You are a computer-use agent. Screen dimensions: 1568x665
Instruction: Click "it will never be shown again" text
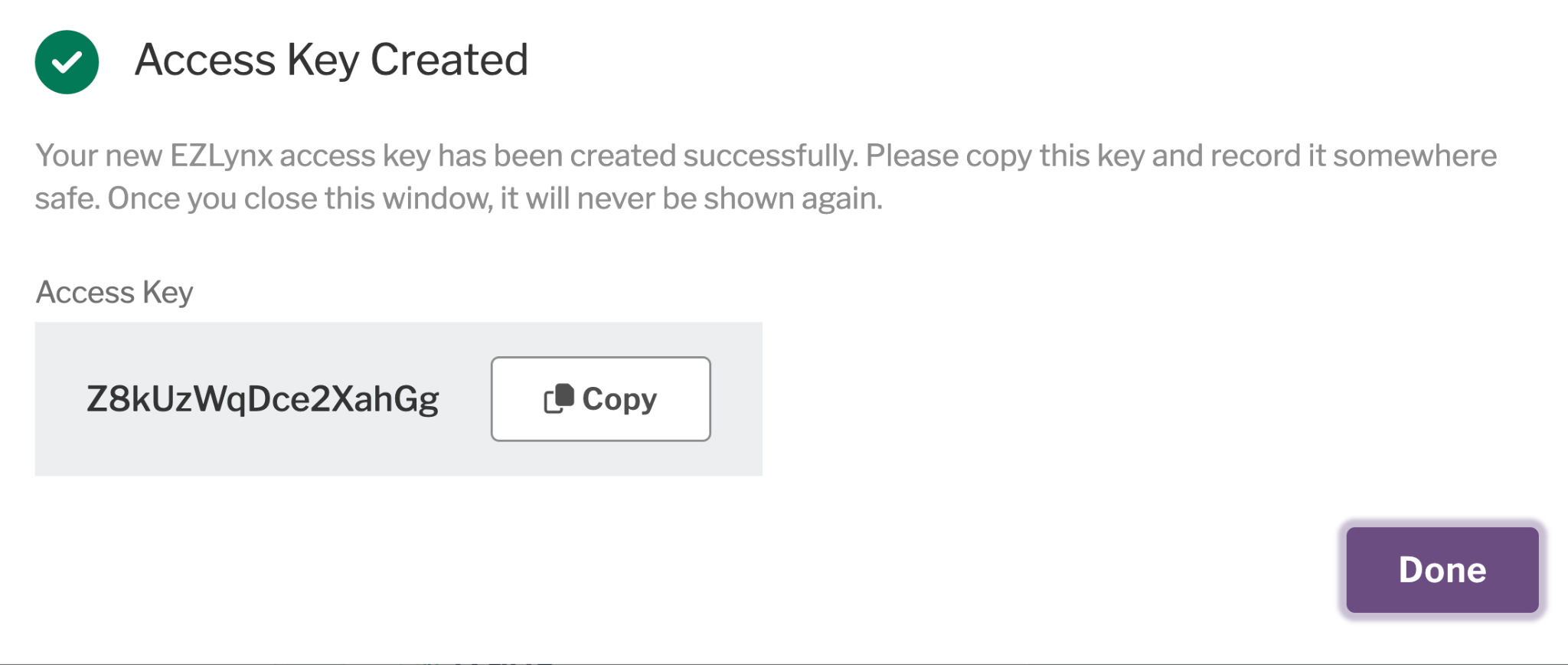click(691, 198)
